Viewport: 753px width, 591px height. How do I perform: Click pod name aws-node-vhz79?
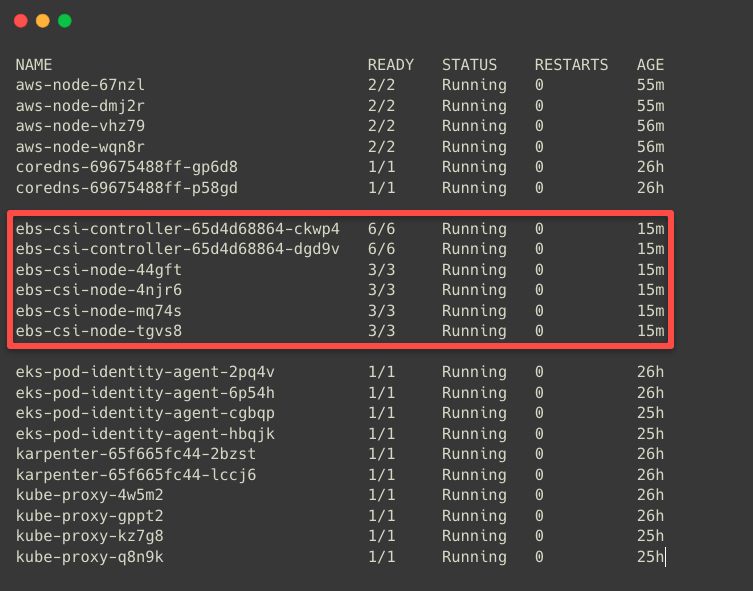click(x=80, y=126)
